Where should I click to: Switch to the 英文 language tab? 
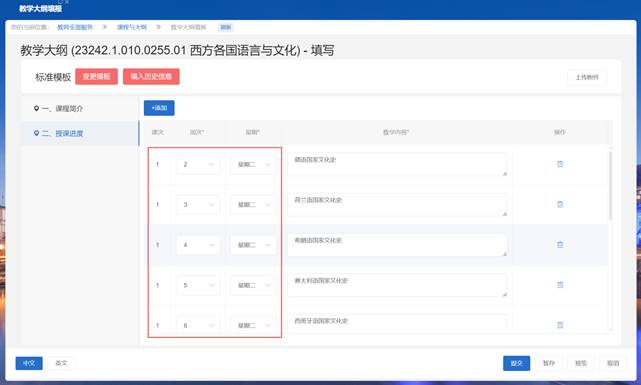tap(61, 363)
